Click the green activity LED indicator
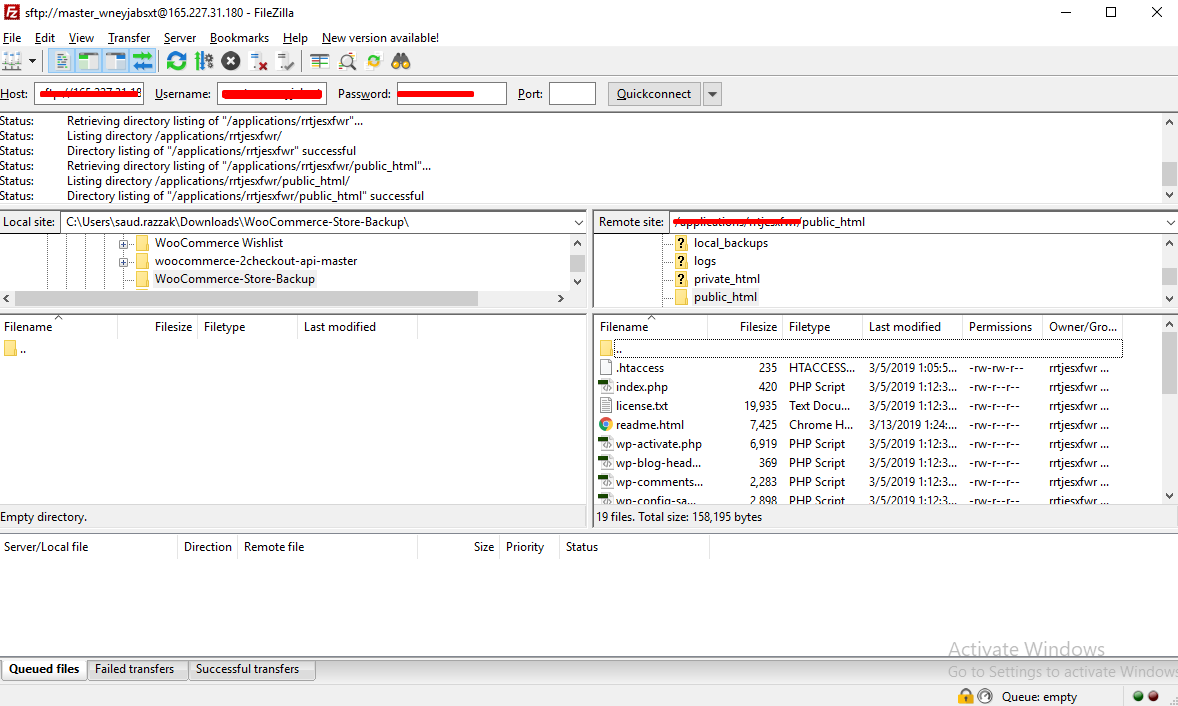Viewport: 1178px width, 706px height. (x=1137, y=696)
